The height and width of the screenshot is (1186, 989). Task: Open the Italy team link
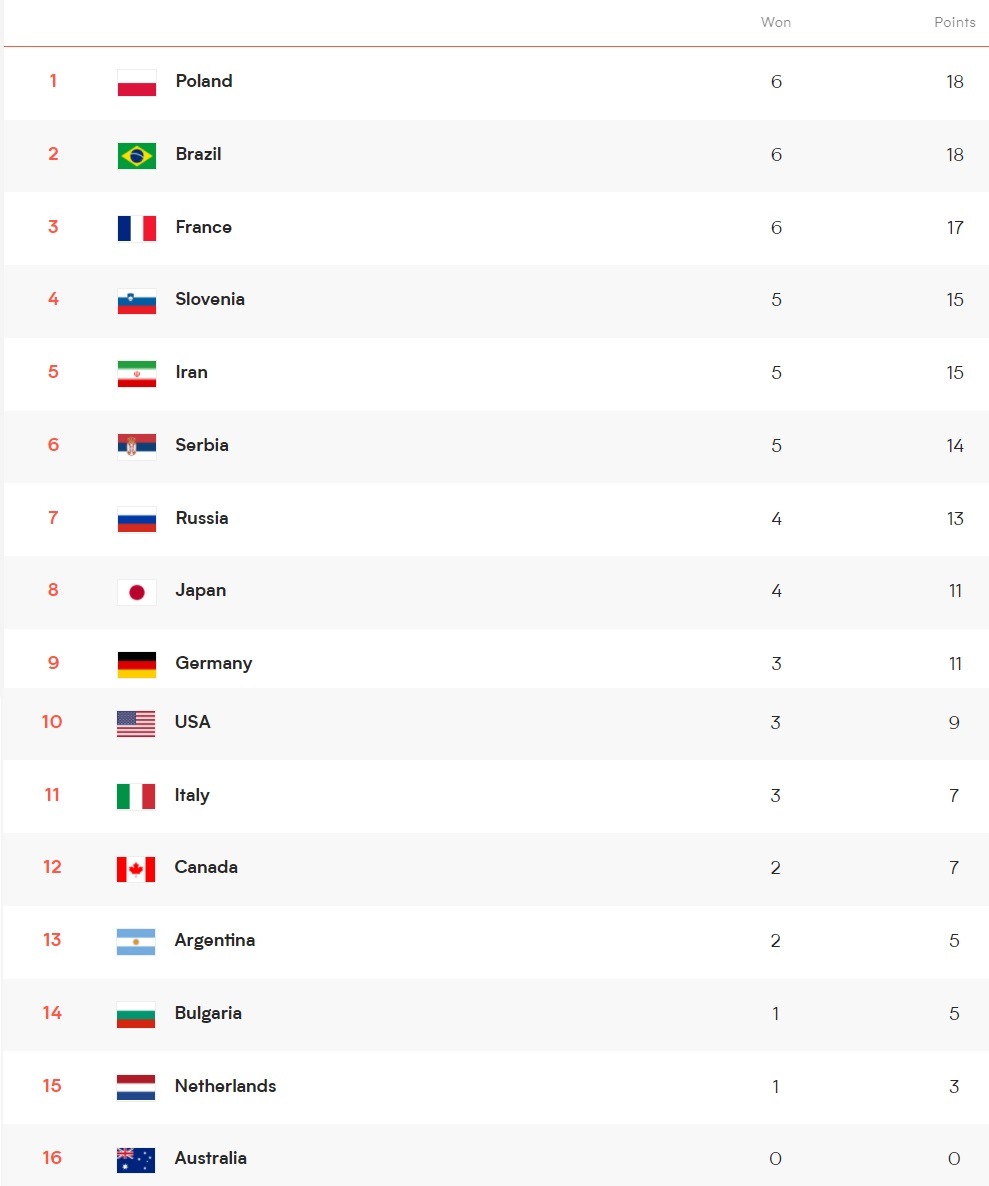point(192,795)
